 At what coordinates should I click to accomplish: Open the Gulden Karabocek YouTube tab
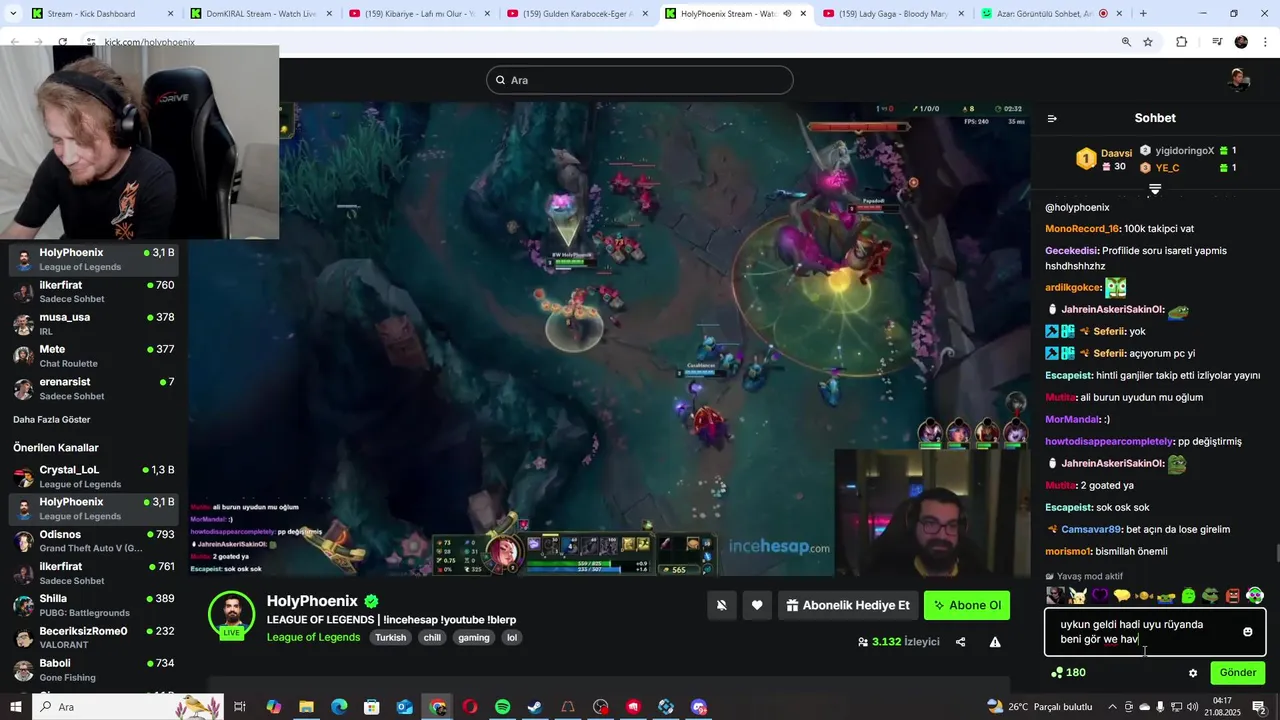(577, 14)
